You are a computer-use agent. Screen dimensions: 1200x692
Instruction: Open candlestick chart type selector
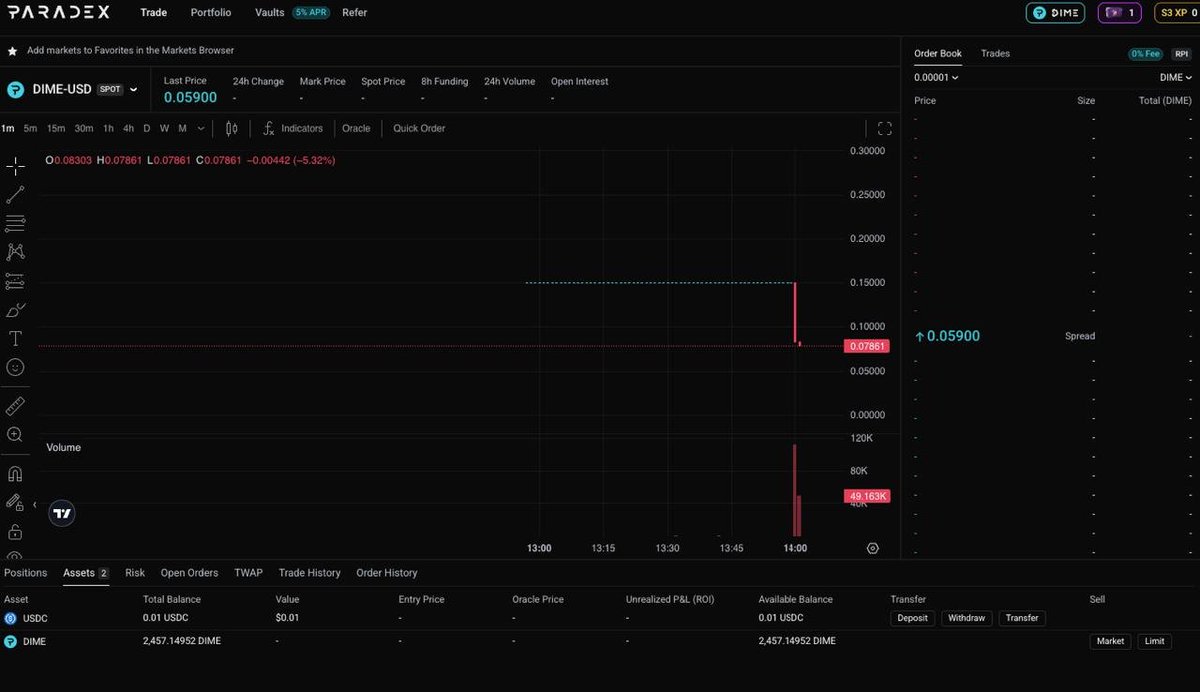[232, 128]
